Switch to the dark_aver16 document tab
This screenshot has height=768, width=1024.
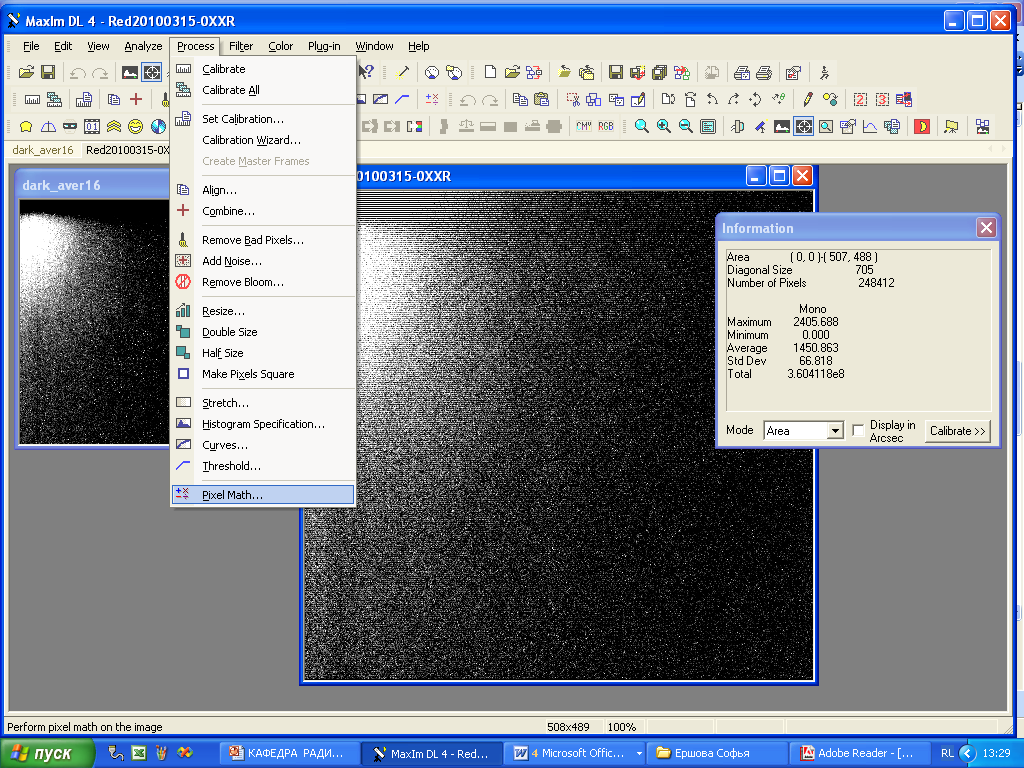[43, 150]
